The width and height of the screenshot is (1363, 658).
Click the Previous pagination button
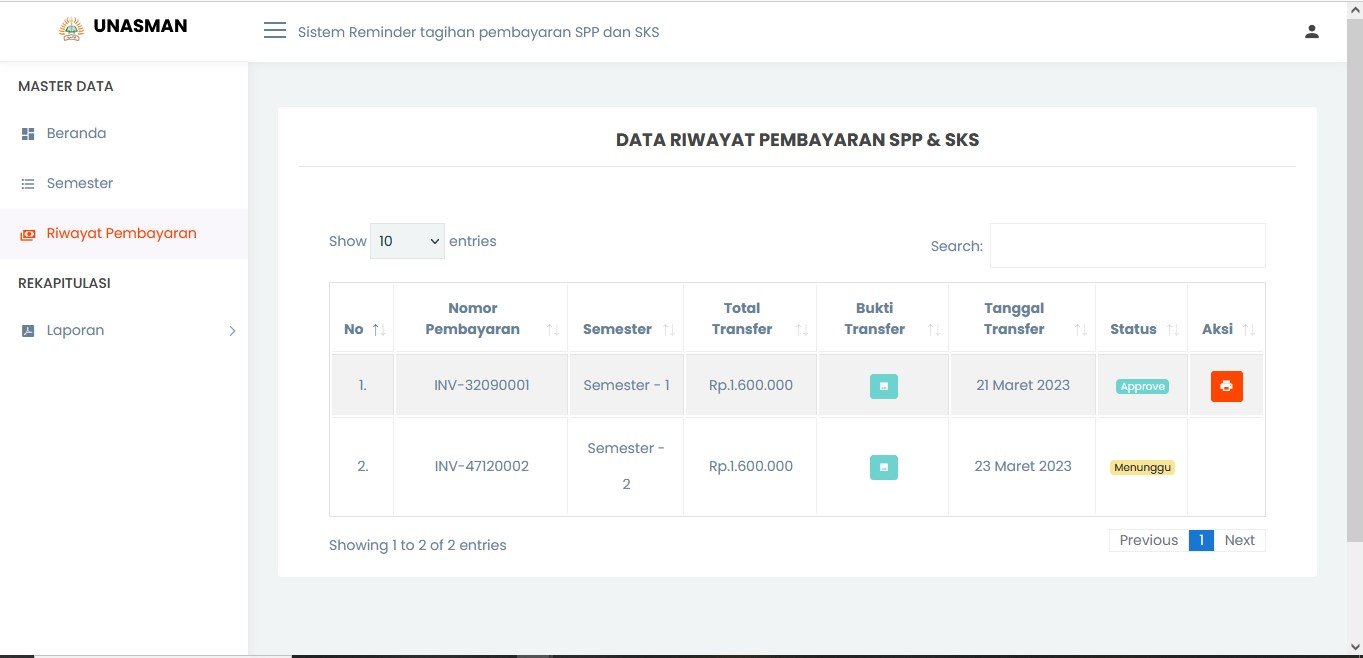[1148, 540]
